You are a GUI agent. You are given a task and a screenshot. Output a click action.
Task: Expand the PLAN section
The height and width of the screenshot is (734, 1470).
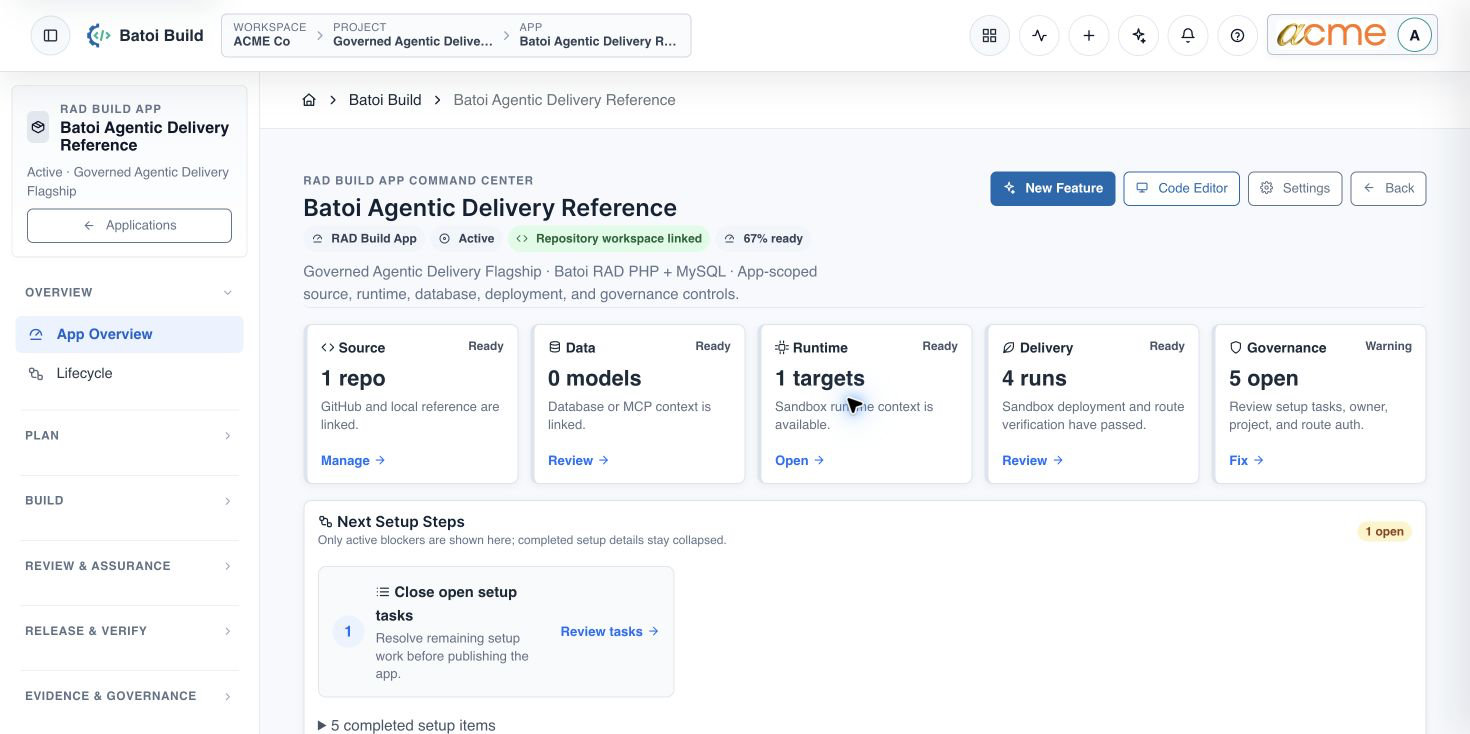tap(129, 435)
